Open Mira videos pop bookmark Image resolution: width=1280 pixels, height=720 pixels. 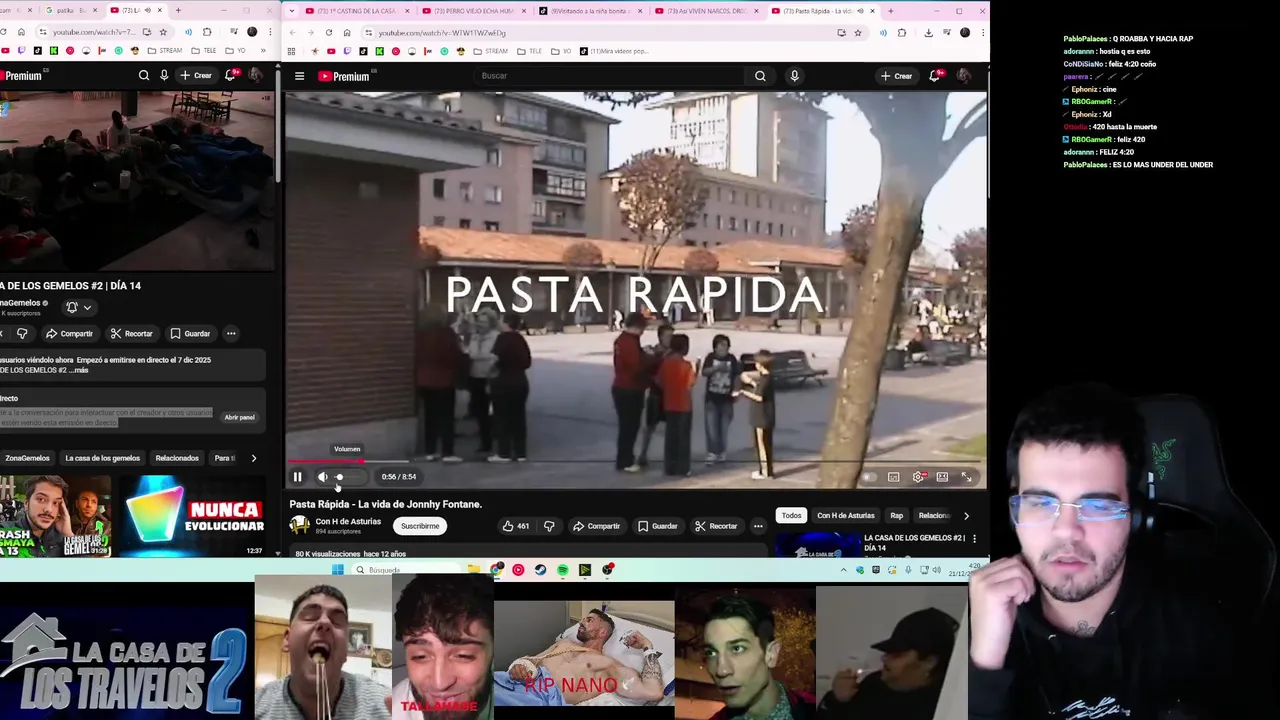(615, 51)
